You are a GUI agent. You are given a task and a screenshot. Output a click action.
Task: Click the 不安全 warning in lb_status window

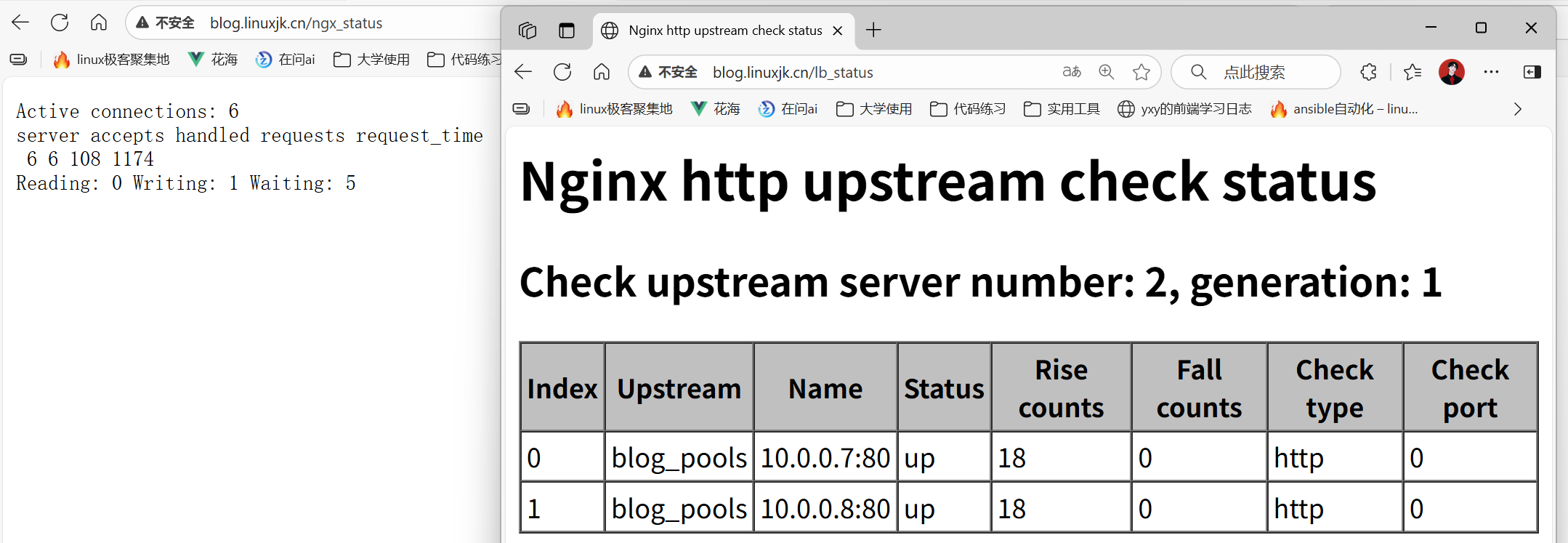[x=668, y=72]
